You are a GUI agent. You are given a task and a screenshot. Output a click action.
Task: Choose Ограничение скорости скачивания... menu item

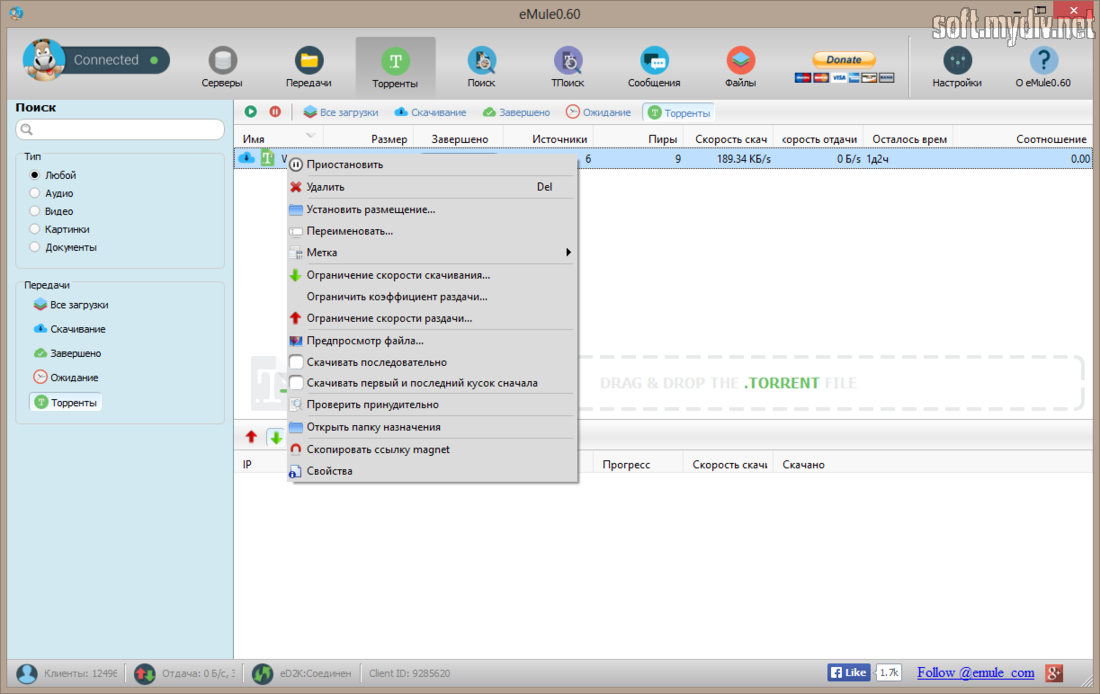pyautogui.click(x=432, y=275)
